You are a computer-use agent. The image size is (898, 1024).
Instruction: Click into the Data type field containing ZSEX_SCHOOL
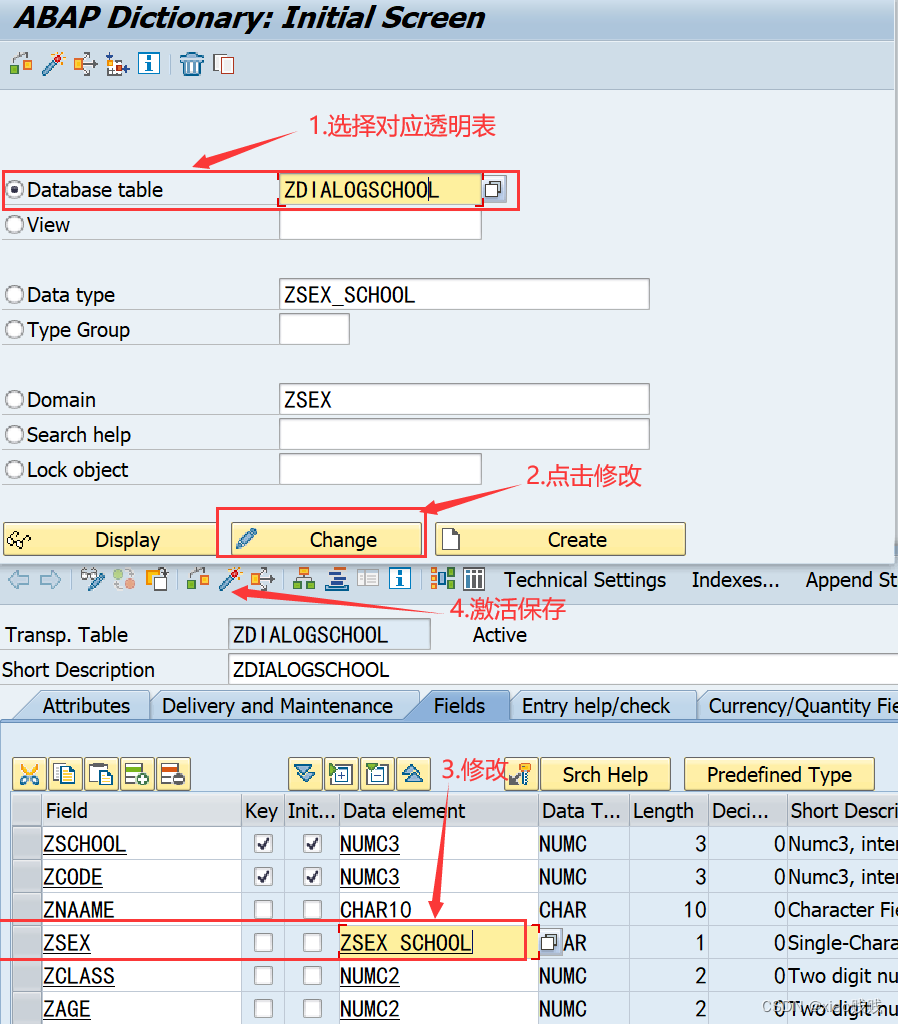(464, 295)
